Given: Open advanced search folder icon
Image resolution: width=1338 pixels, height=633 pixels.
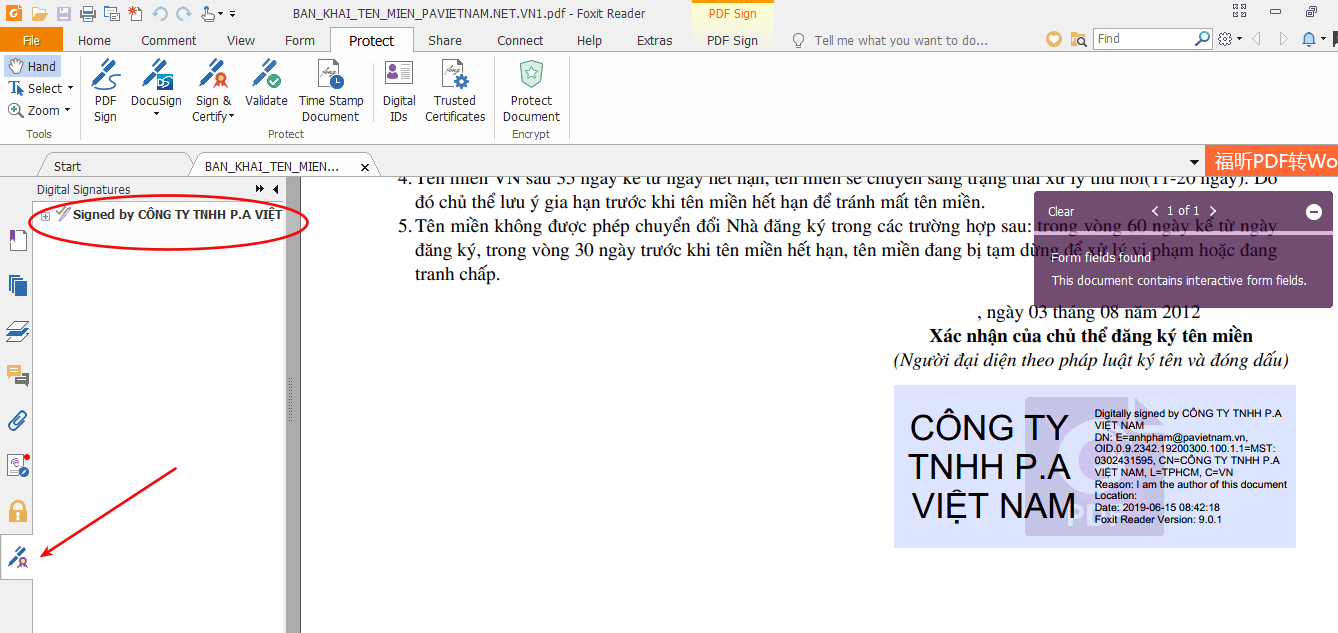Looking at the screenshot, I should (1078, 39).
